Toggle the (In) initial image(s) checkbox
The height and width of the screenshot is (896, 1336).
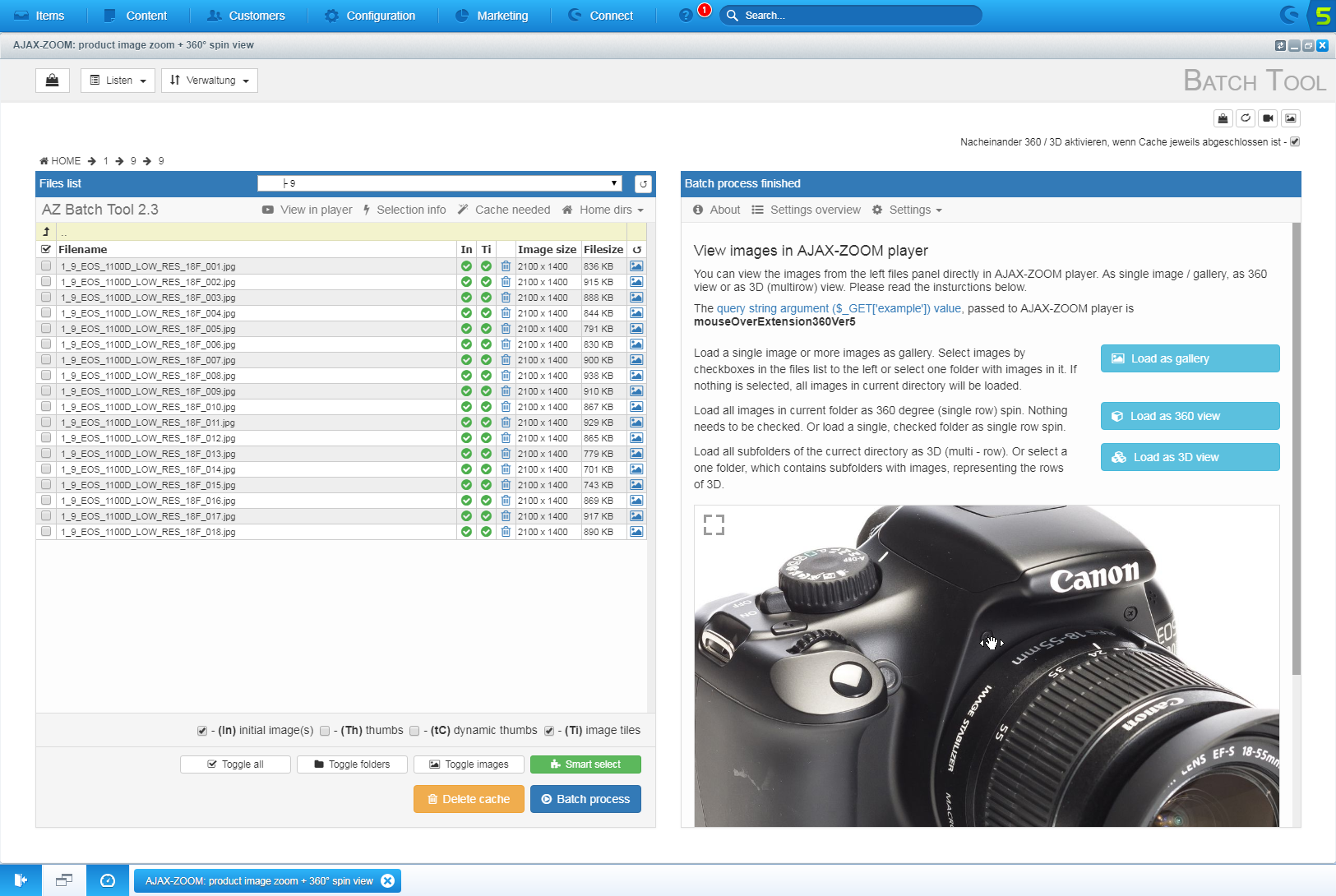pos(202,731)
